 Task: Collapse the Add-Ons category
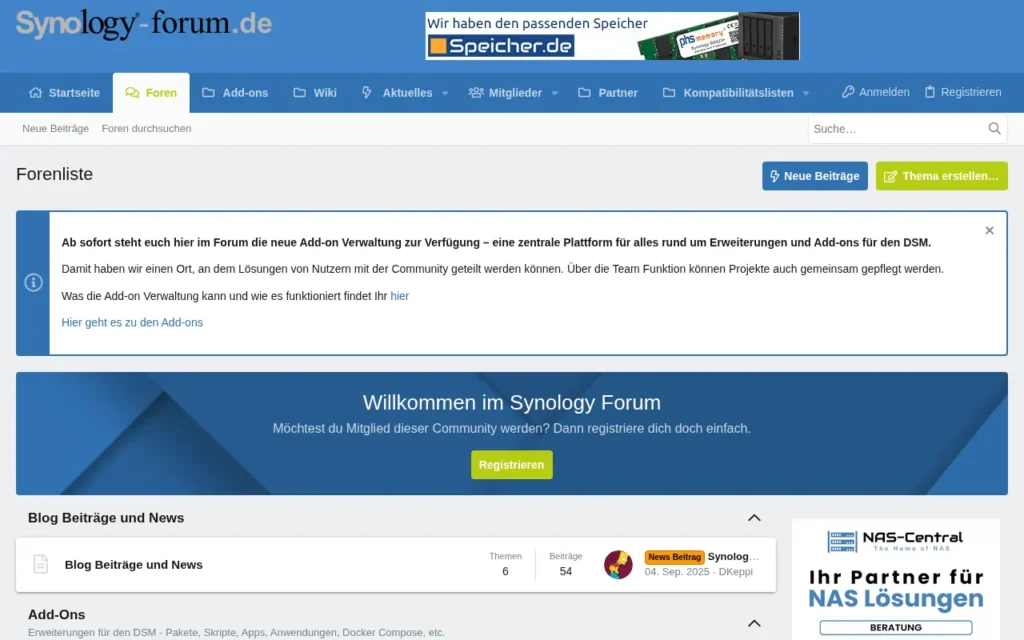pos(754,624)
